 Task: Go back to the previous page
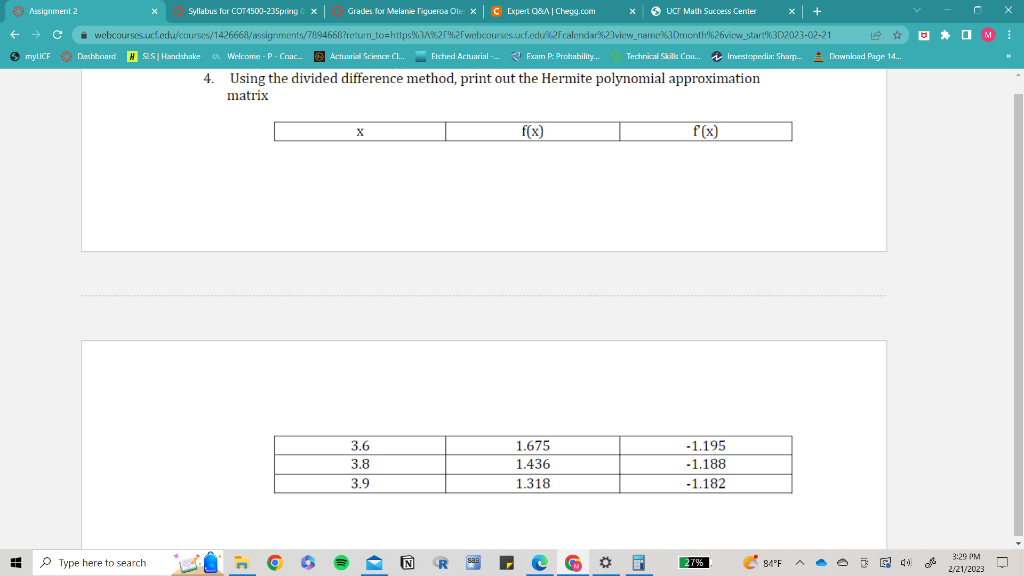pos(14,35)
